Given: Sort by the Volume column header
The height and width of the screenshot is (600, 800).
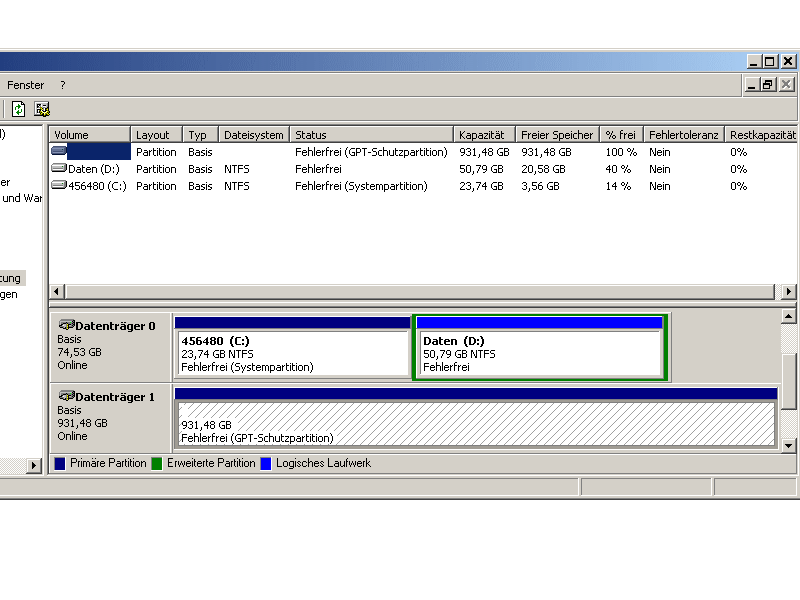Looking at the screenshot, I should click(89, 135).
